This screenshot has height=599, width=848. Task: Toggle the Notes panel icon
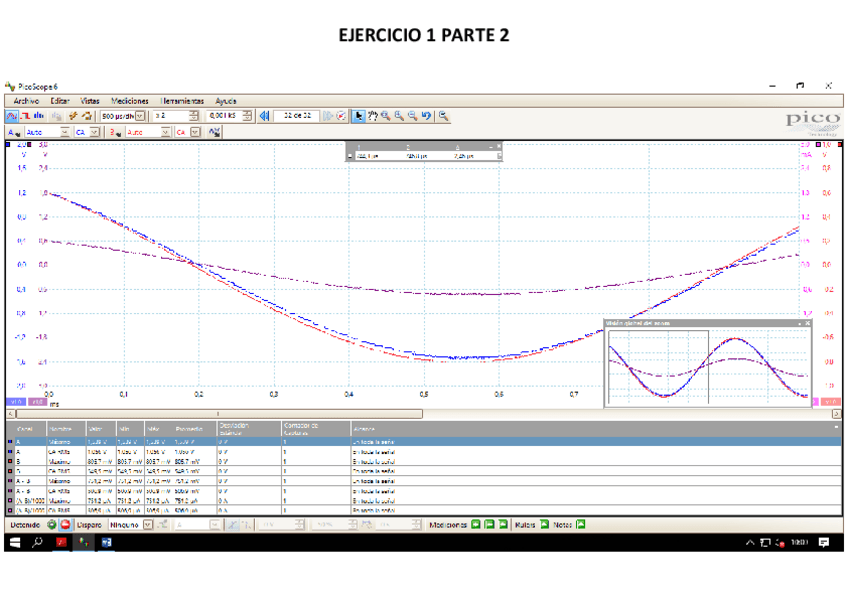pyautogui.click(x=580, y=524)
